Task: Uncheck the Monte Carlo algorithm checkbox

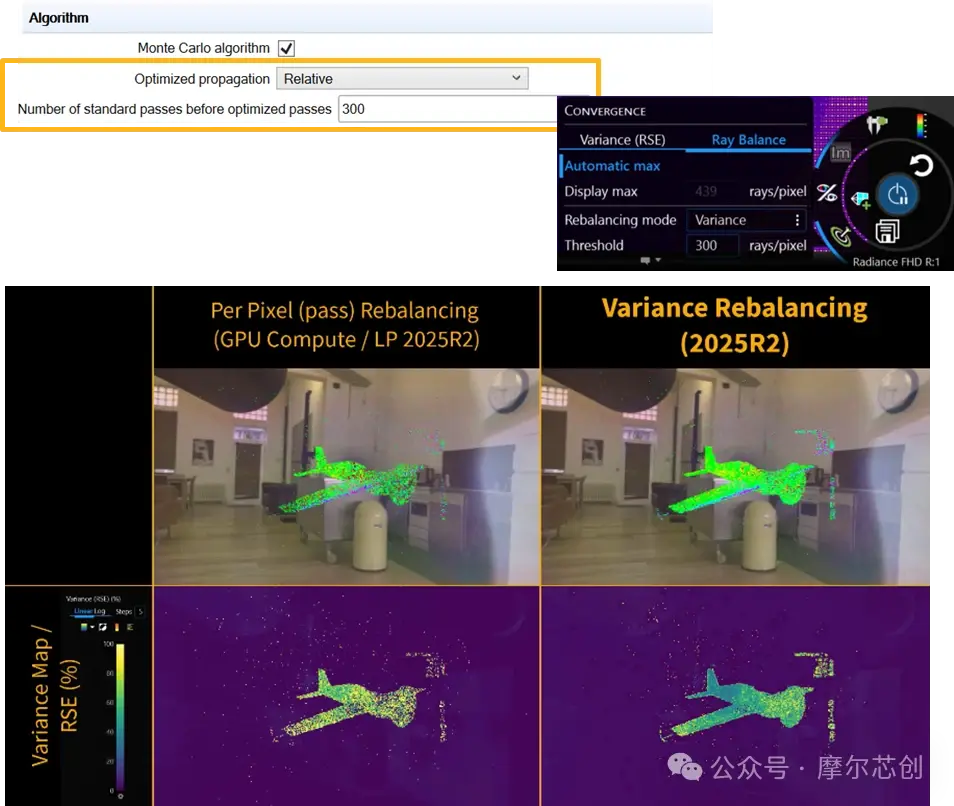Action: [286, 48]
